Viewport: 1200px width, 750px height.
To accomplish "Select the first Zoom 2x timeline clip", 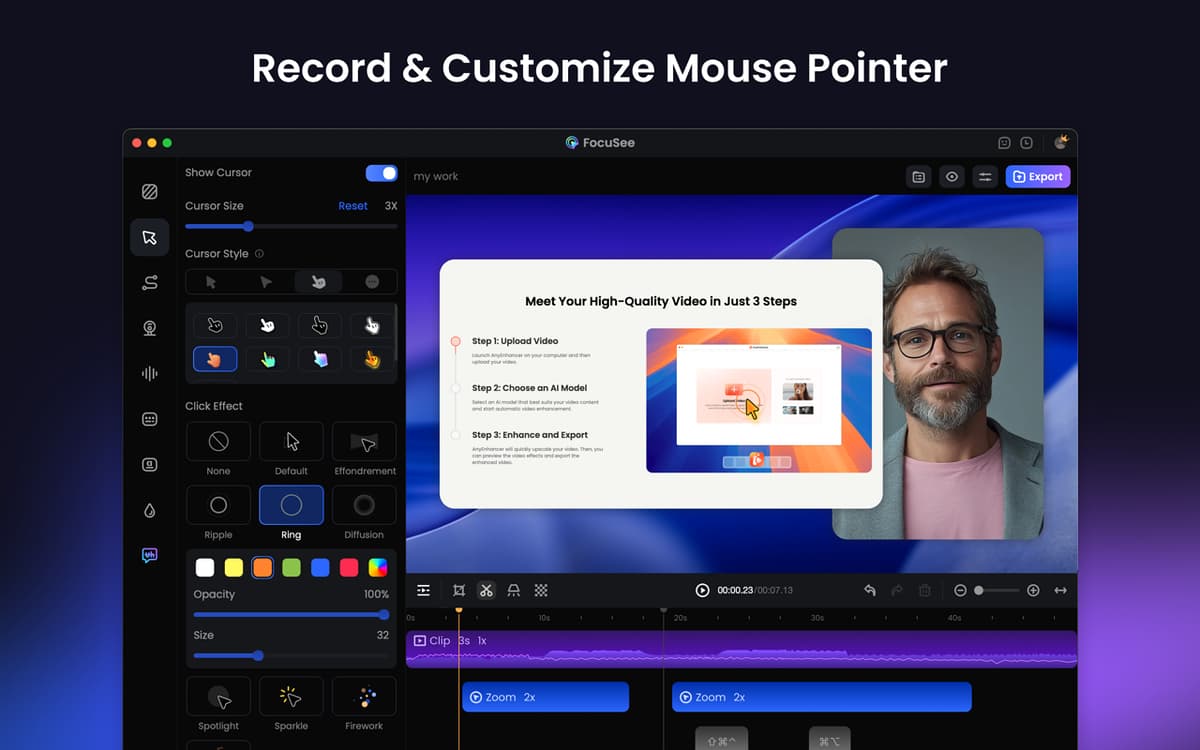I will pos(545,697).
